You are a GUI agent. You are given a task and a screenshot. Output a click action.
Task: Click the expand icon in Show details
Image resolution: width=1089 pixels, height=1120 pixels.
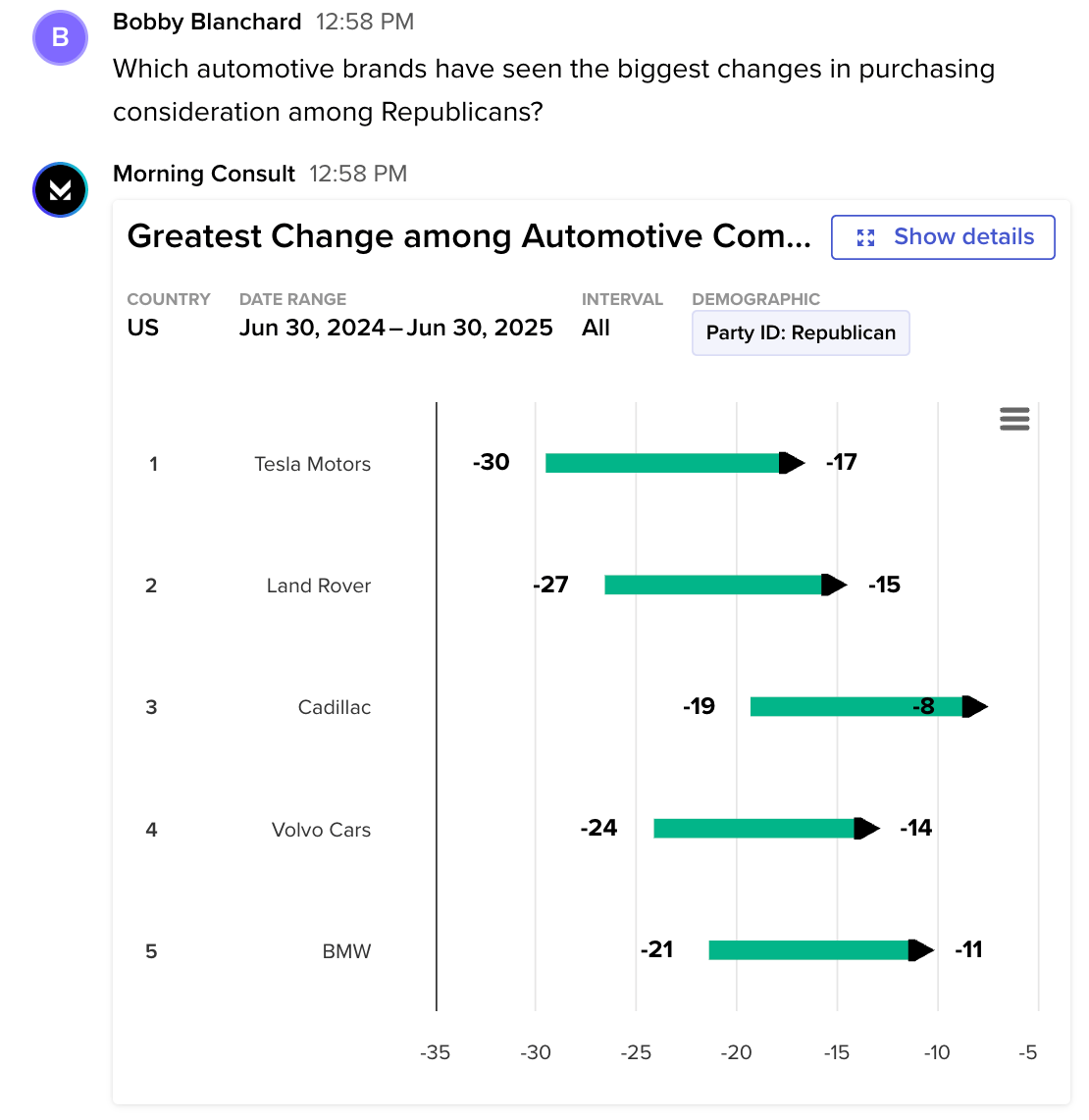click(865, 237)
